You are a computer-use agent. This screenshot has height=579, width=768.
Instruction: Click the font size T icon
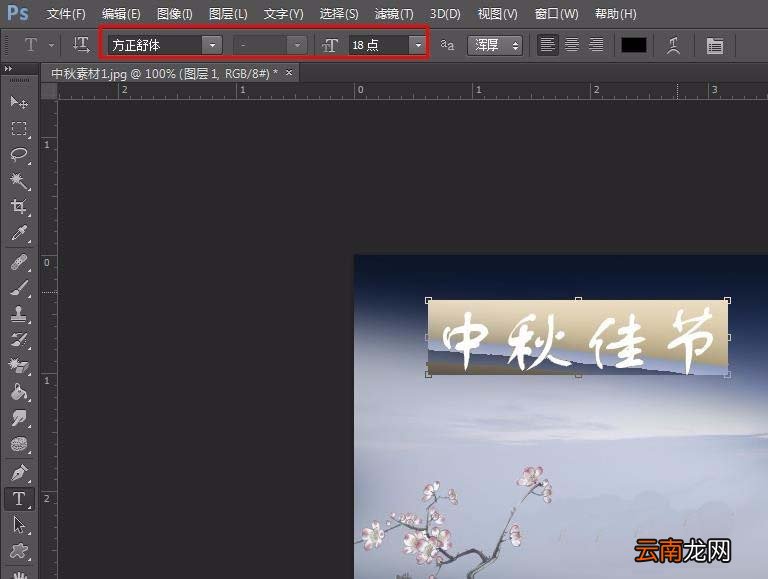click(x=330, y=46)
